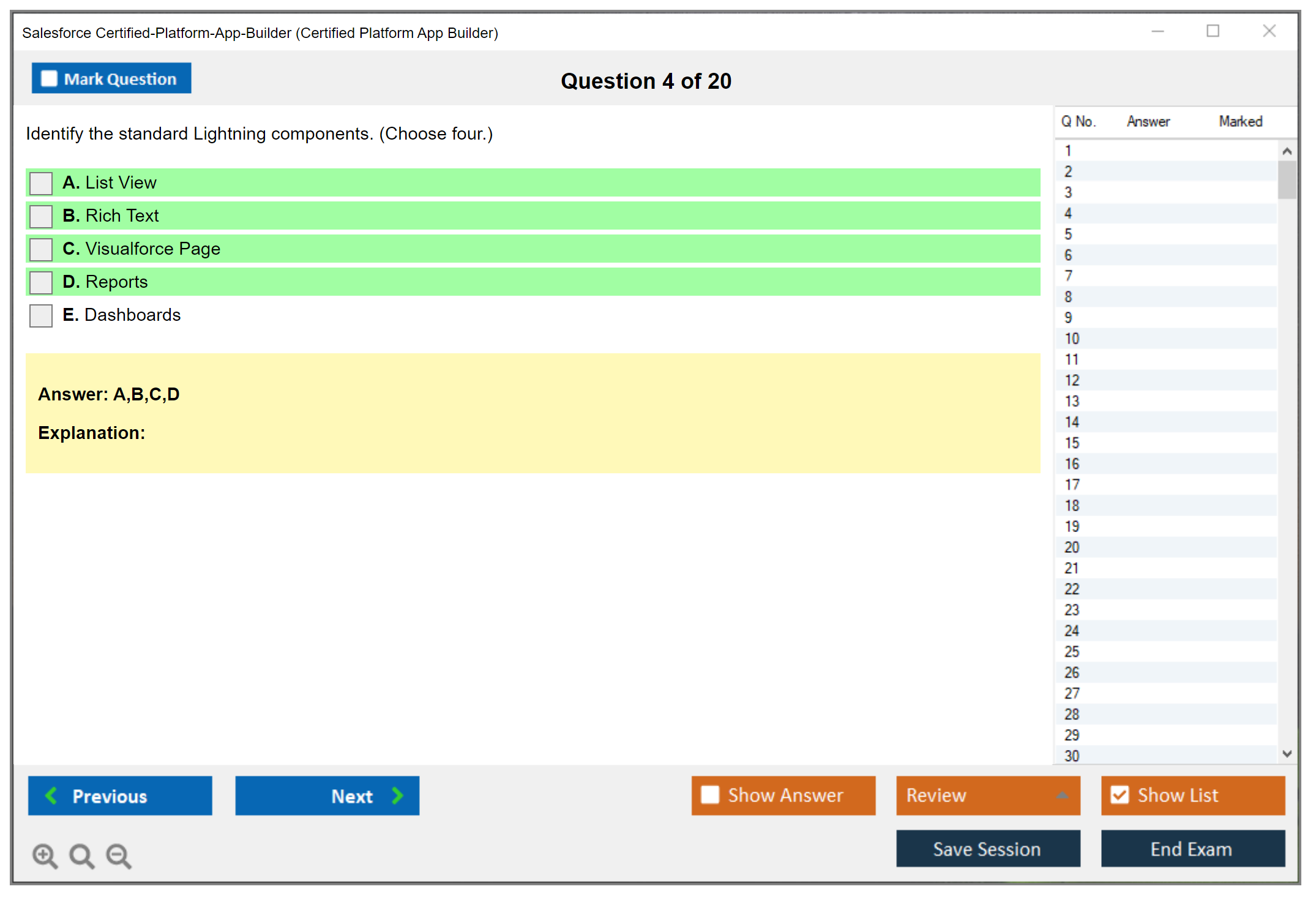Toggle the Mark Question checkbox
Screen dimensions: 1316x900
click(49, 79)
